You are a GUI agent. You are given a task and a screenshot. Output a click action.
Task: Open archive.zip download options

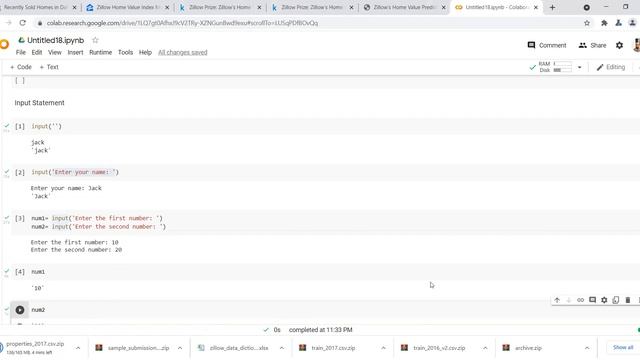[587, 348]
